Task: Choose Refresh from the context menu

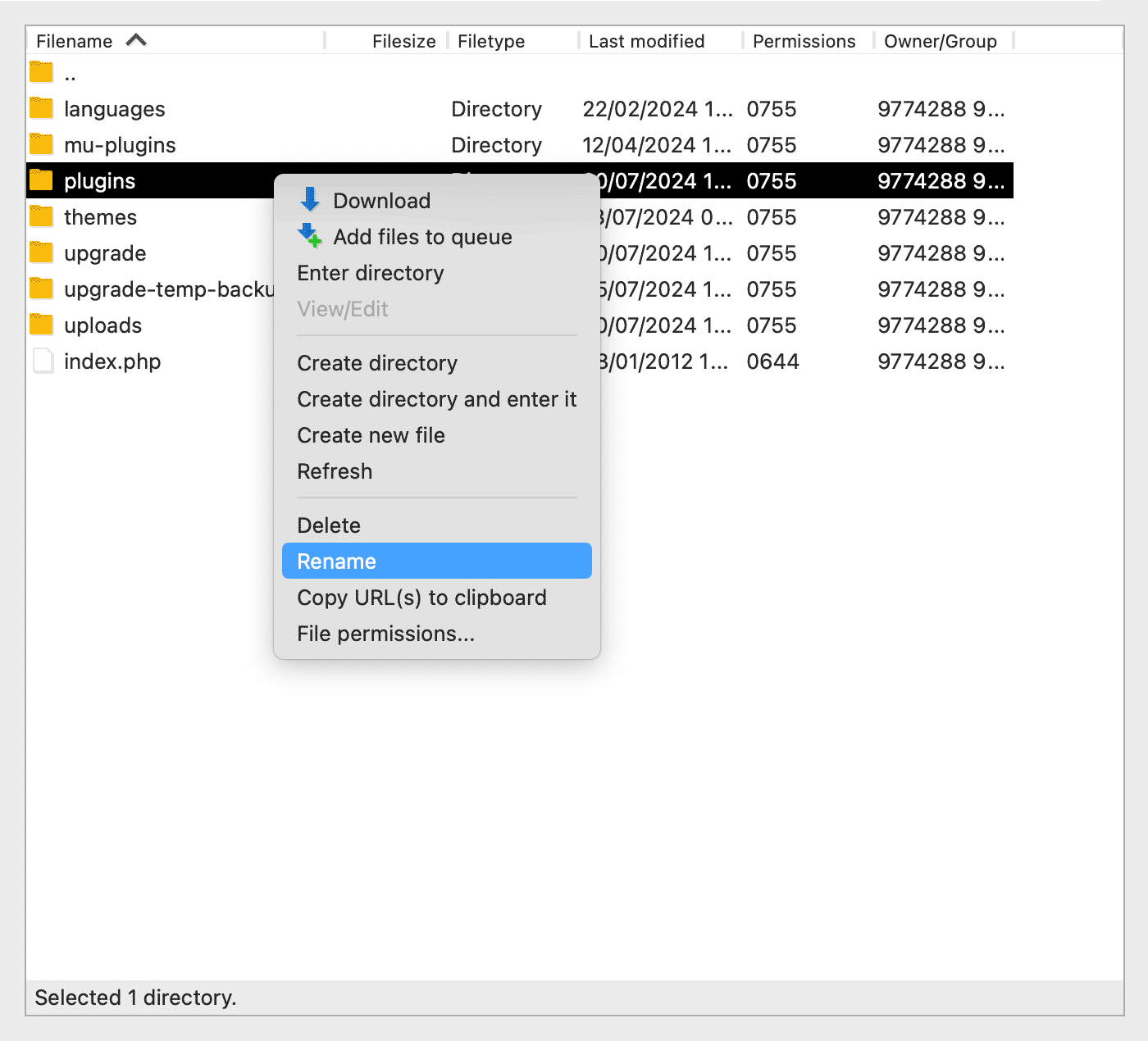Action: tap(437, 470)
